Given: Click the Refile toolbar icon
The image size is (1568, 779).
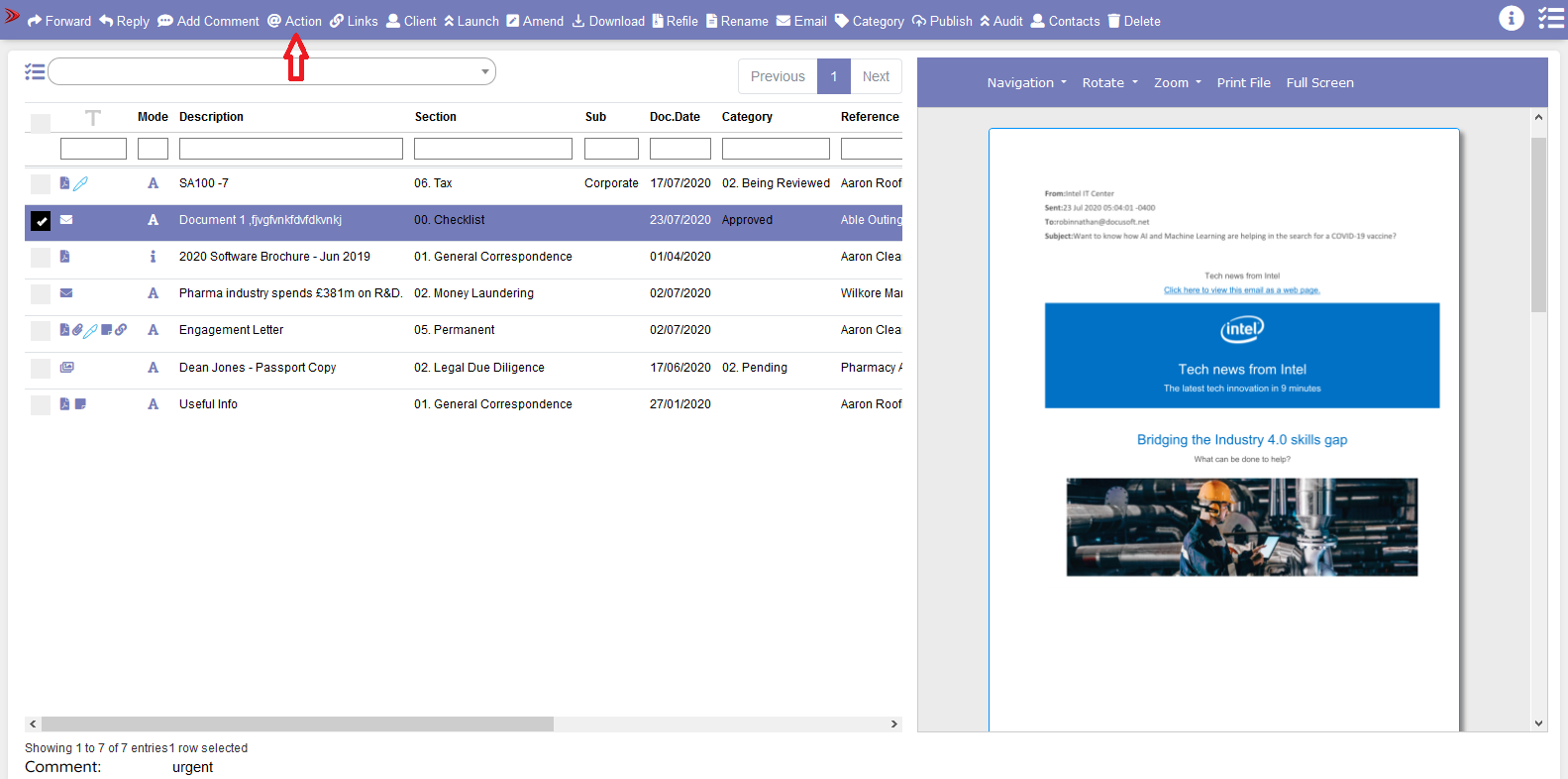Looking at the screenshot, I should (x=675, y=21).
